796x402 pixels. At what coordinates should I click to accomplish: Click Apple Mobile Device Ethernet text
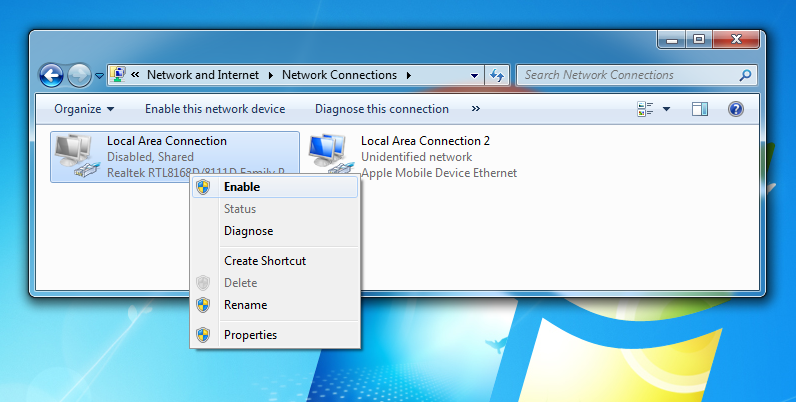click(x=439, y=173)
